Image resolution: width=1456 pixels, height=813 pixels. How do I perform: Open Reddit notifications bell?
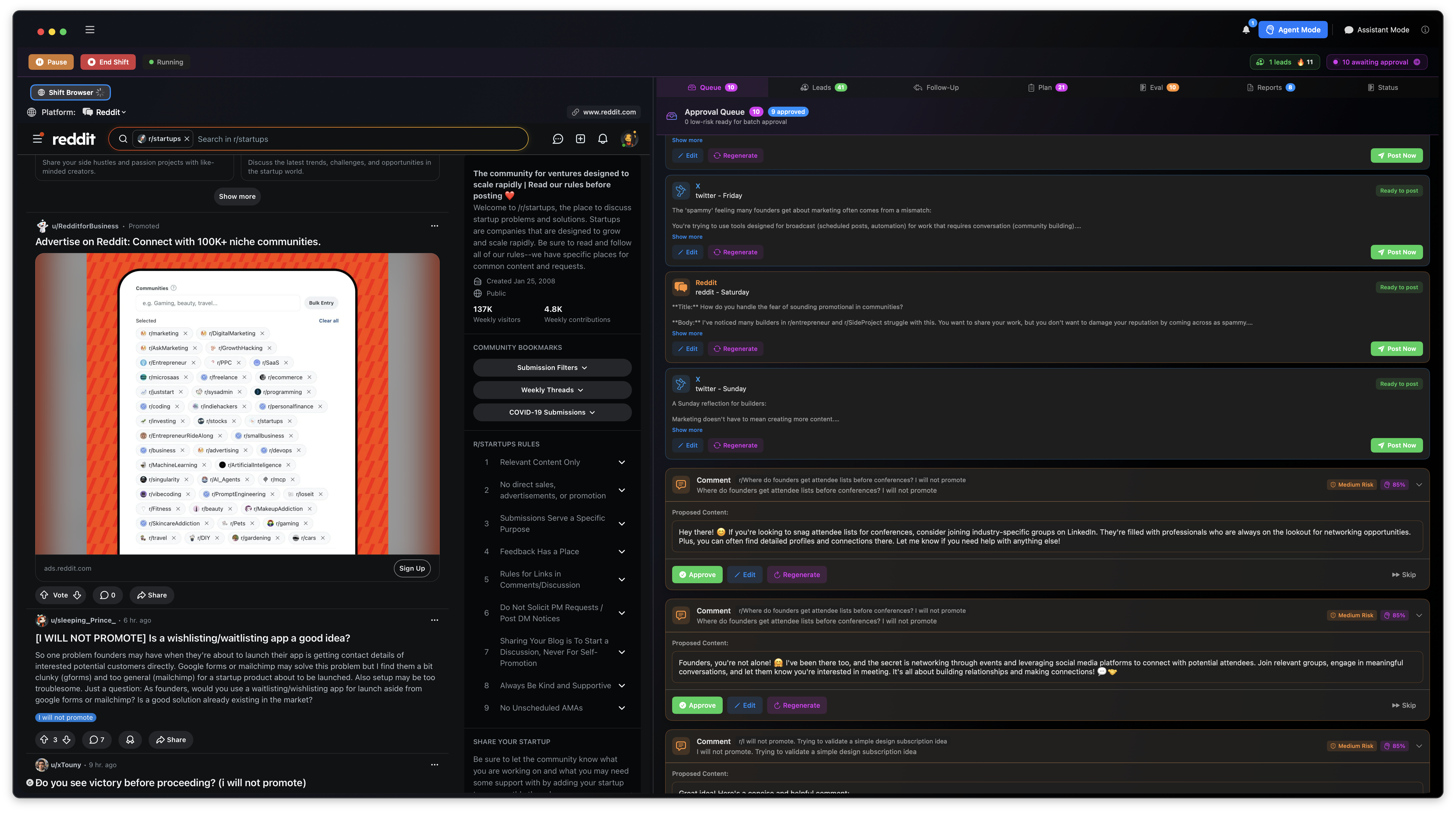tap(603, 139)
